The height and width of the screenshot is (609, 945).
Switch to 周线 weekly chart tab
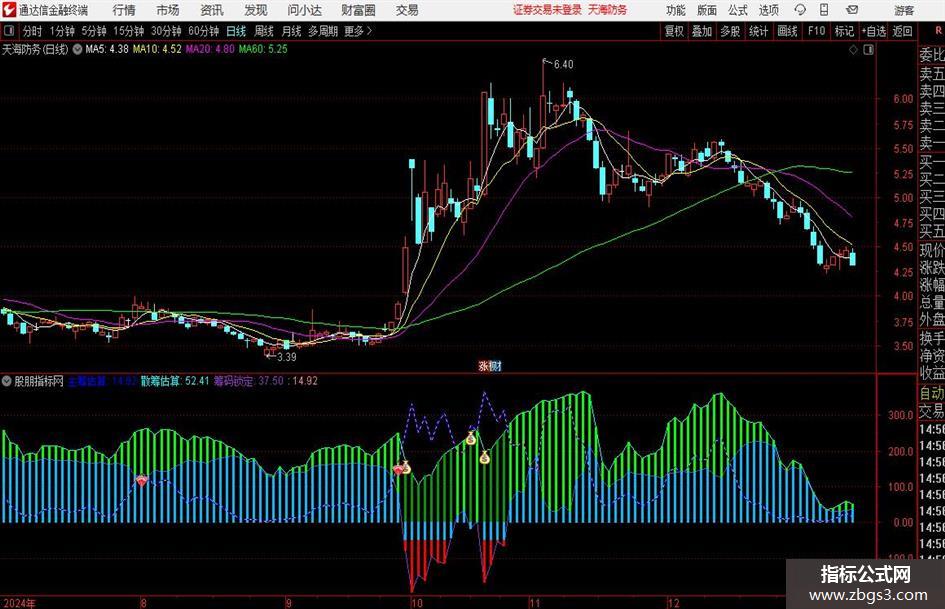pyautogui.click(x=264, y=31)
